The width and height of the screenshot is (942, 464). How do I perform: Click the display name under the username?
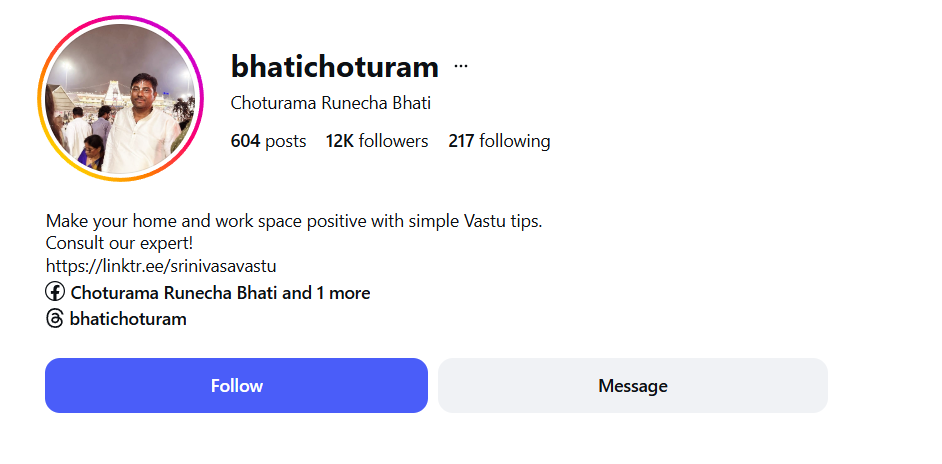tap(330, 103)
